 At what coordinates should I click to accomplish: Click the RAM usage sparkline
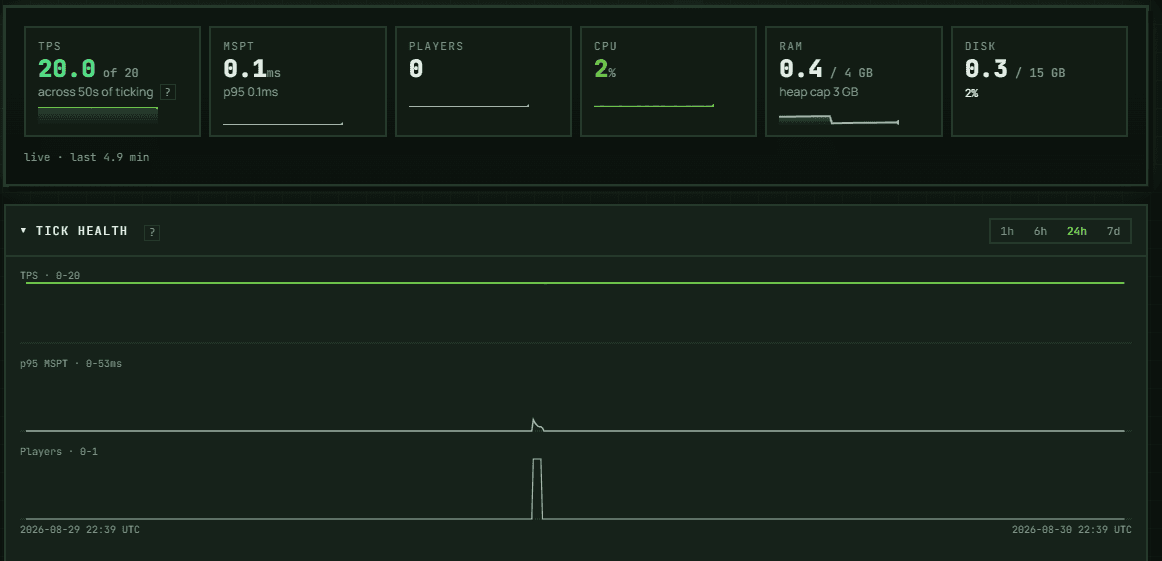(839, 119)
